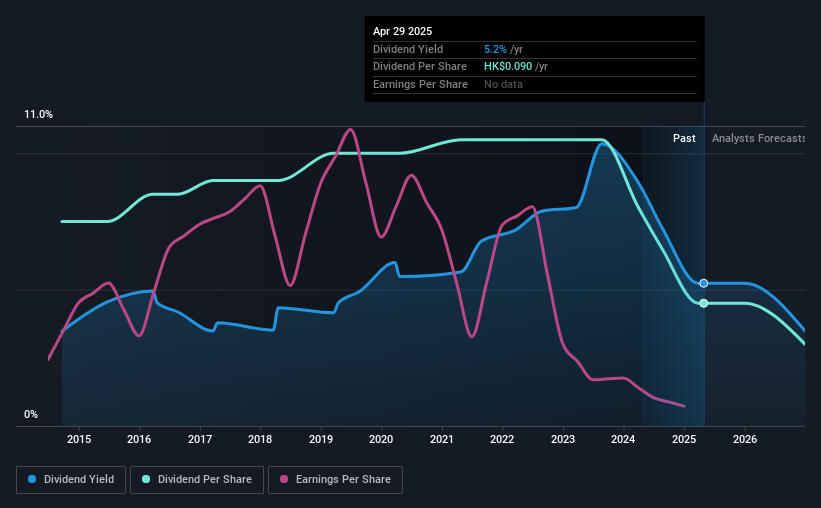Screen dimensions: 821x508
Task: Click the Dividend Yield tooltip row label
Action: (408, 49)
